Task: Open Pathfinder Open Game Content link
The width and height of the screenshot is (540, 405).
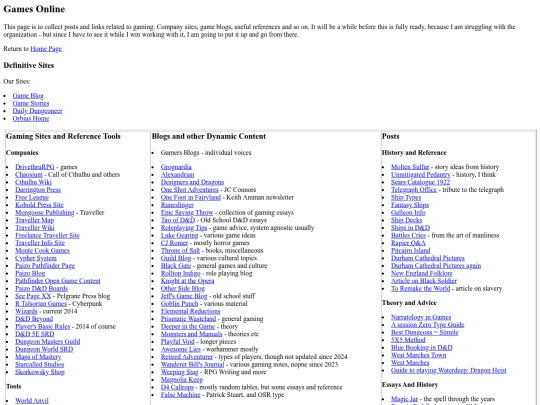Action: click(x=58, y=281)
